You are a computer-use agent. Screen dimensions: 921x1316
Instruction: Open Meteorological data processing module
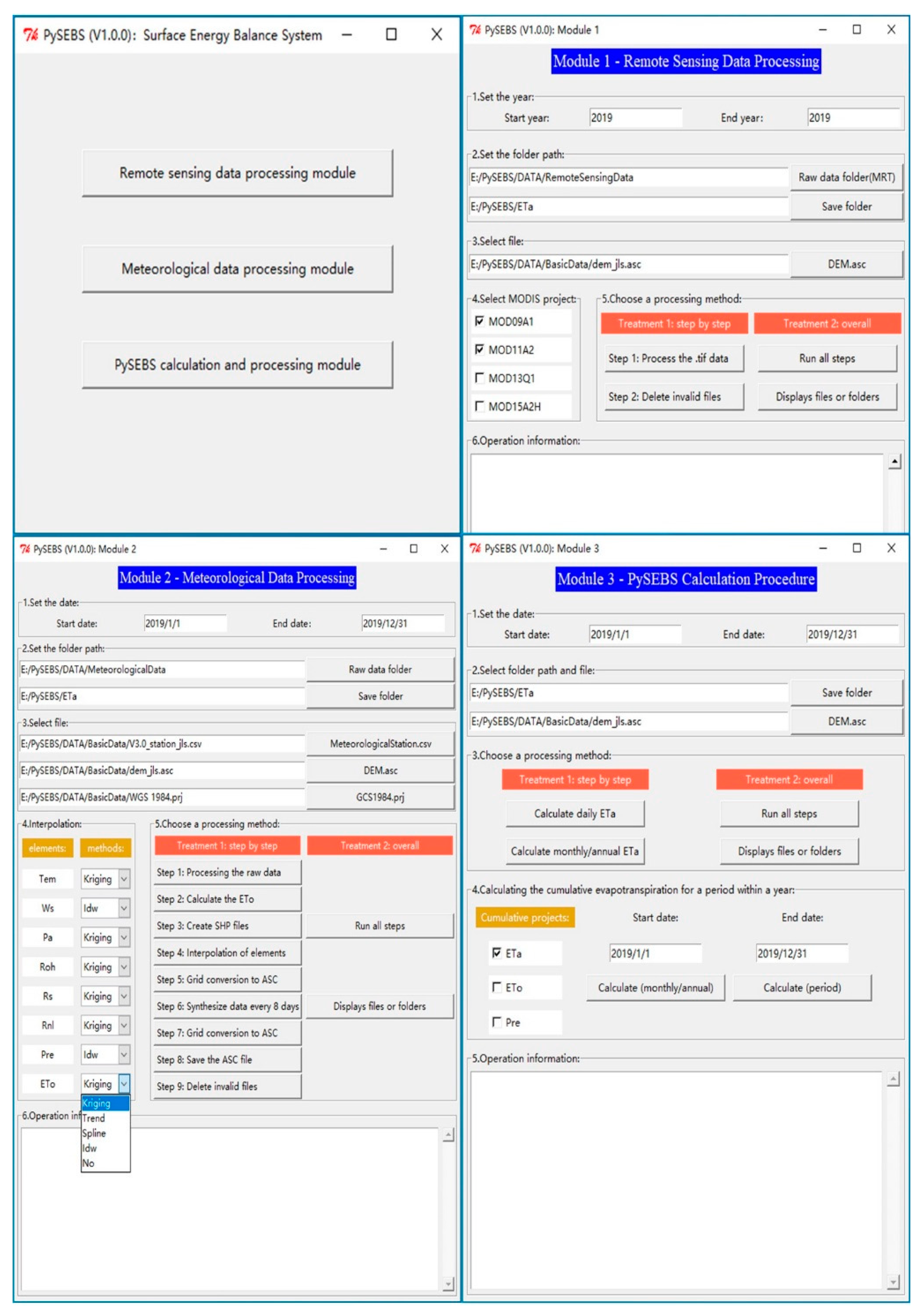[x=237, y=269]
